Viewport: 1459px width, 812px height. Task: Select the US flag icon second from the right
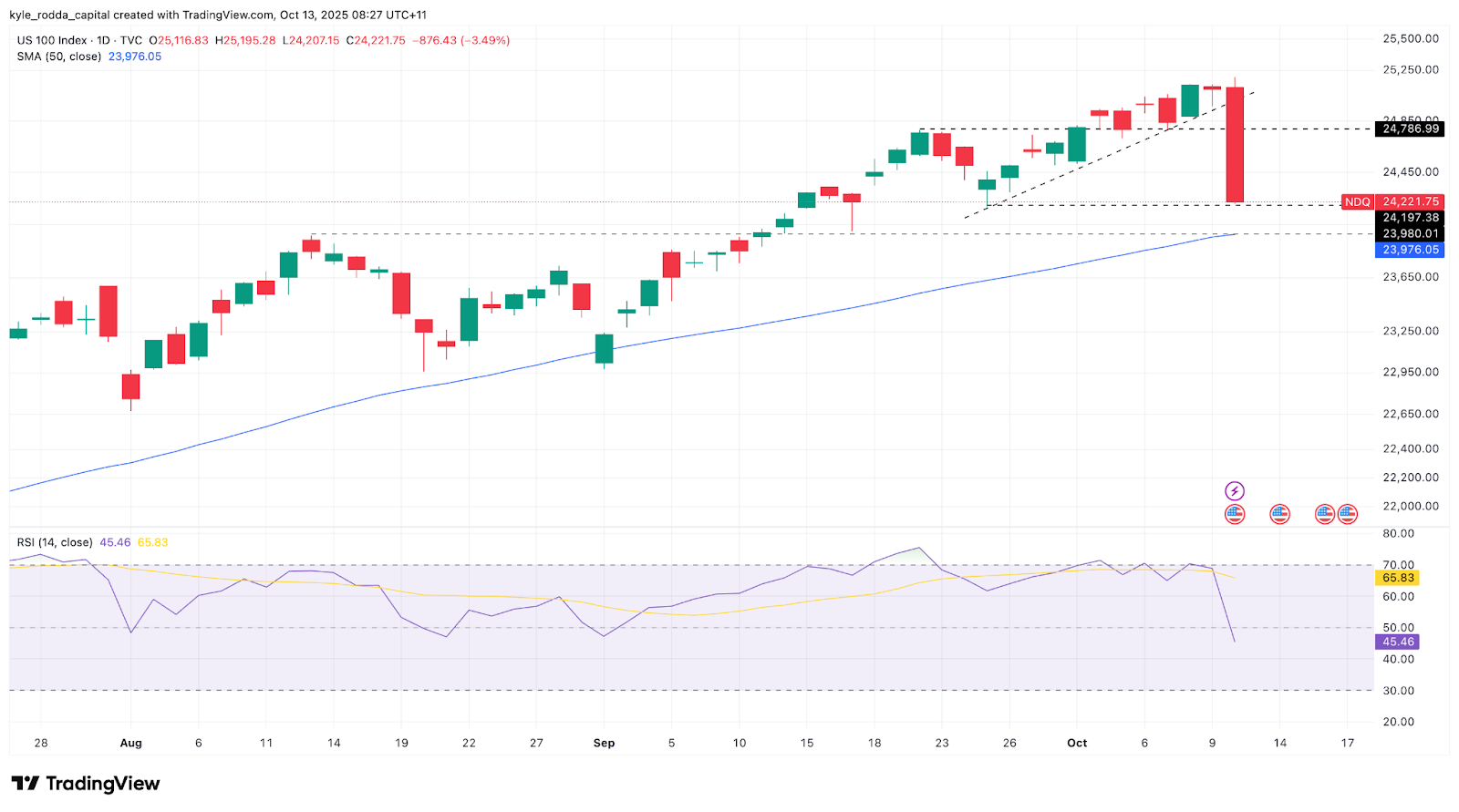[x=1325, y=514]
